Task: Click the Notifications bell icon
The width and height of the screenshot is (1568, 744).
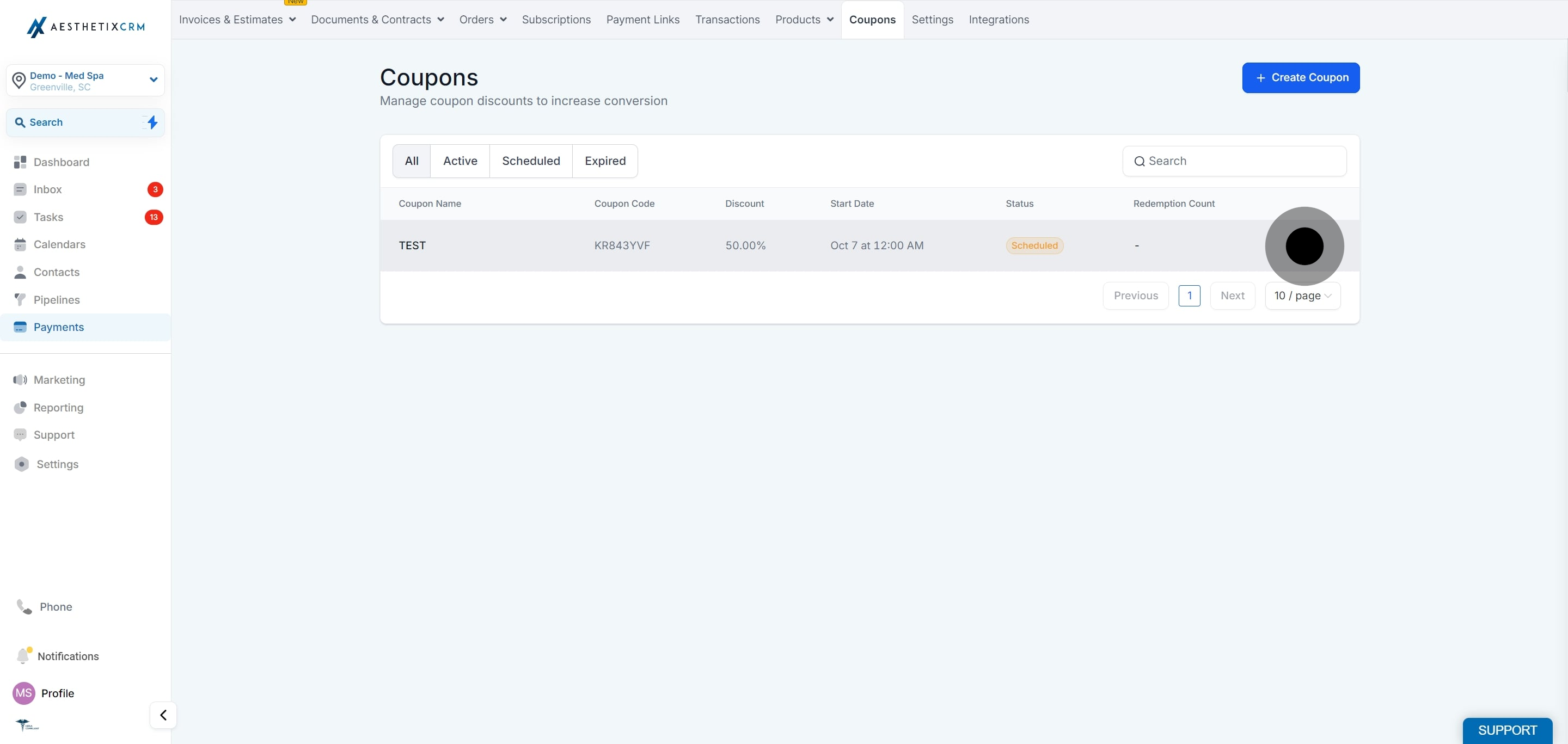Action: 24,655
